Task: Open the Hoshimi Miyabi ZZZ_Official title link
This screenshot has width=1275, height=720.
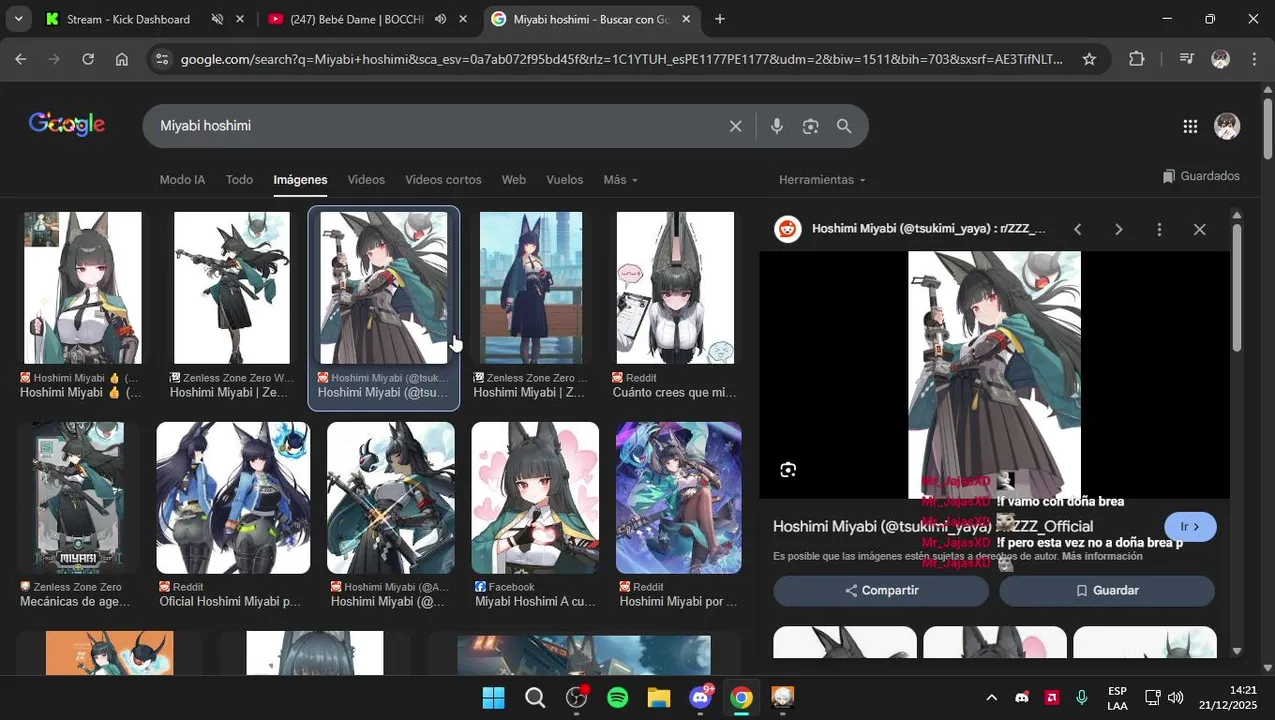Action: click(x=933, y=526)
